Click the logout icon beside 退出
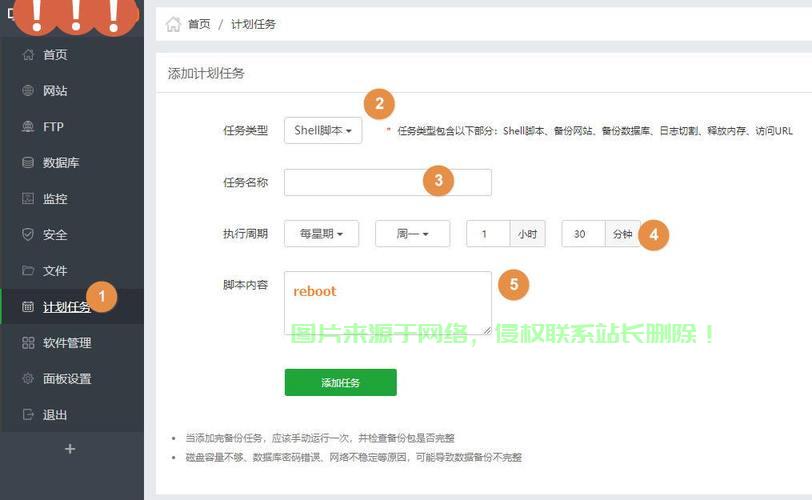This screenshot has width=812, height=500. pyautogui.click(x=28, y=415)
